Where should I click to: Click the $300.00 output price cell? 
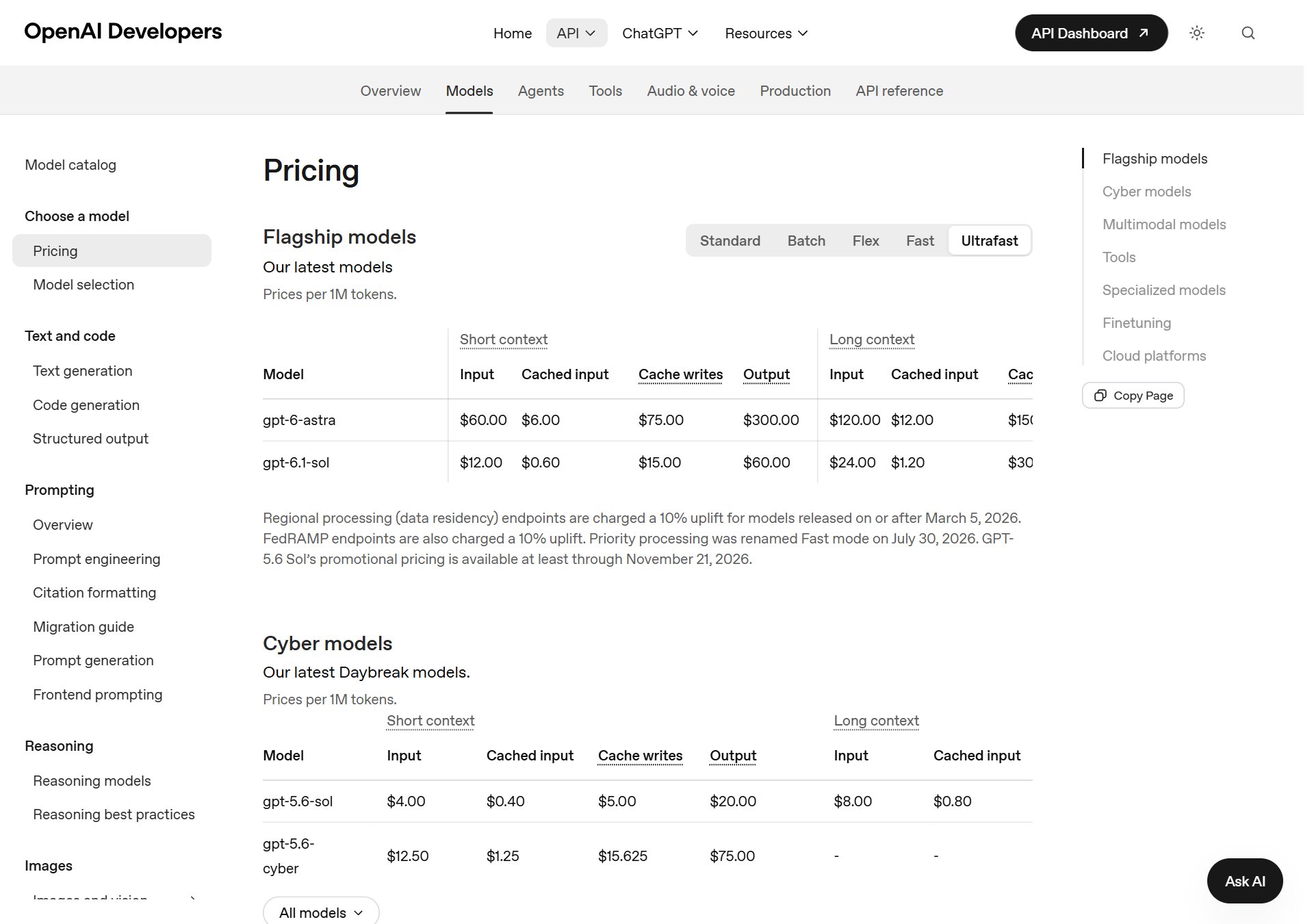(771, 420)
